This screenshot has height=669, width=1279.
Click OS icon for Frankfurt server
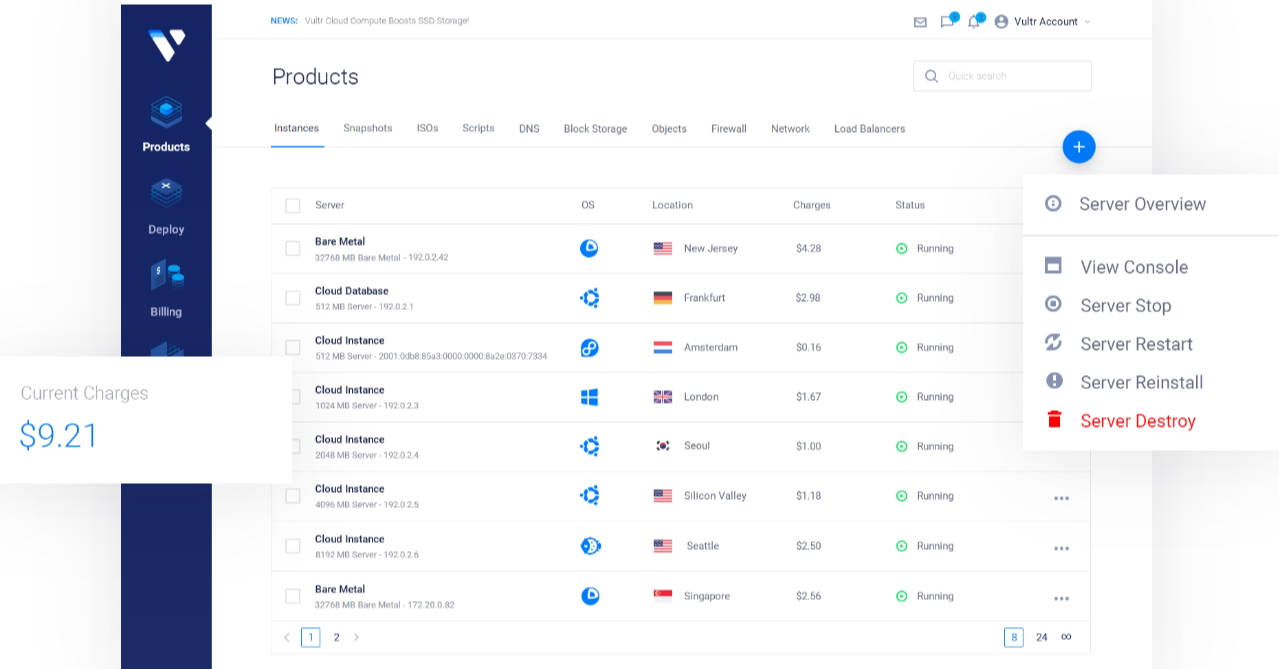[x=590, y=298]
